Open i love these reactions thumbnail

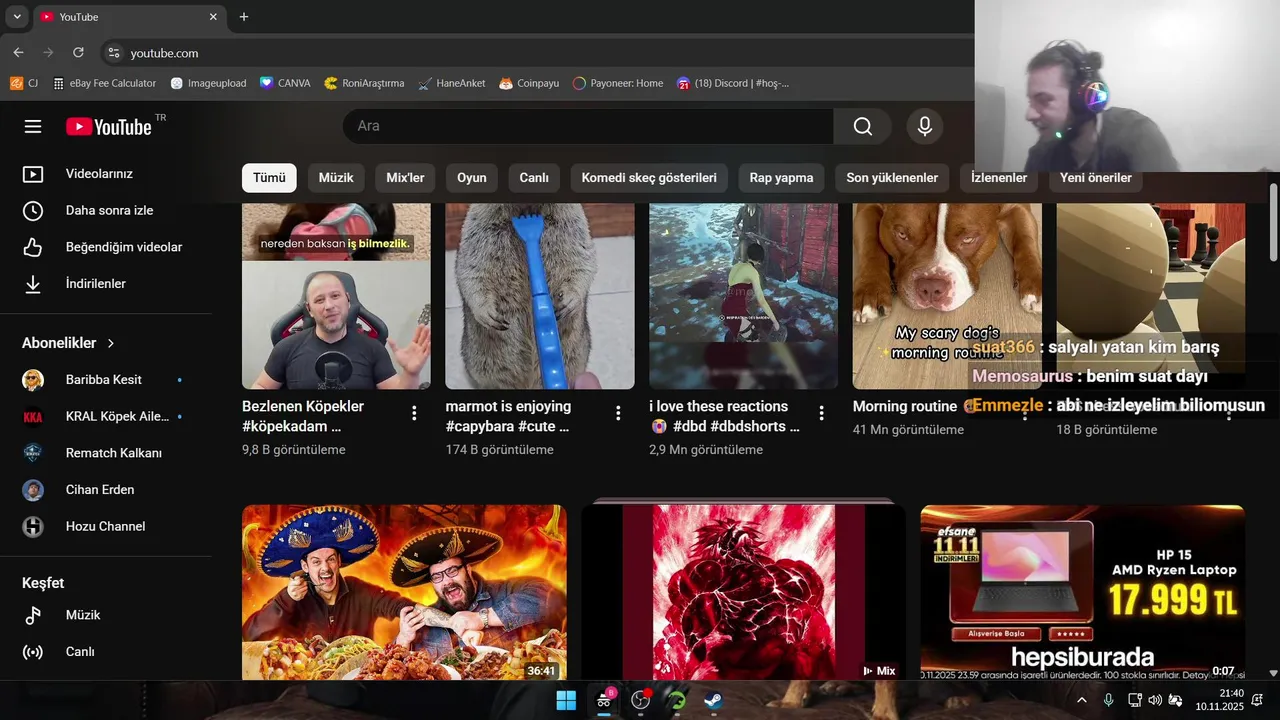point(743,296)
